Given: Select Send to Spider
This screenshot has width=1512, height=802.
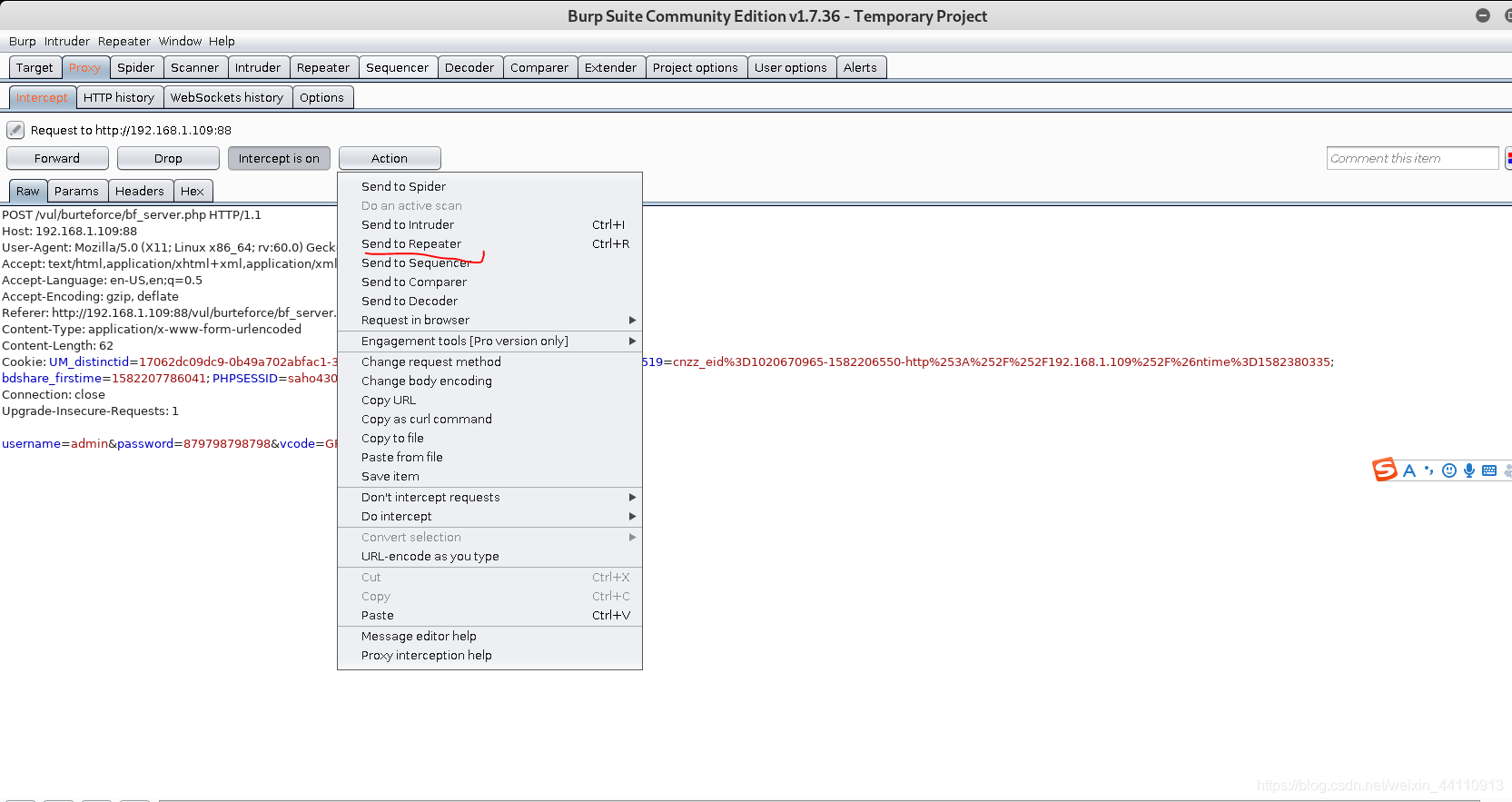Looking at the screenshot, I should point(489,186).
